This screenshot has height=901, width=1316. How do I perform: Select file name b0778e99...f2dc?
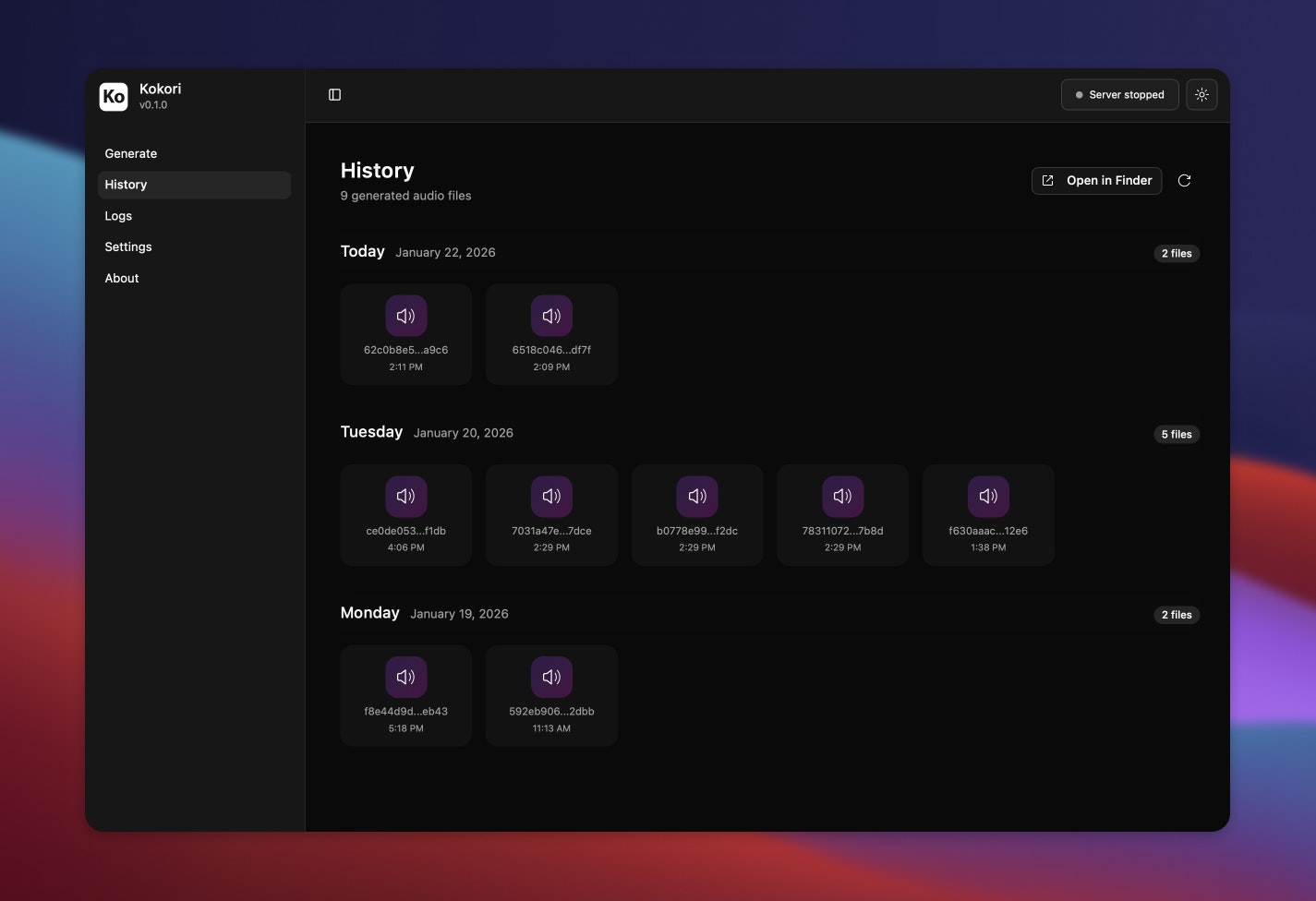(x=697, y=531)
